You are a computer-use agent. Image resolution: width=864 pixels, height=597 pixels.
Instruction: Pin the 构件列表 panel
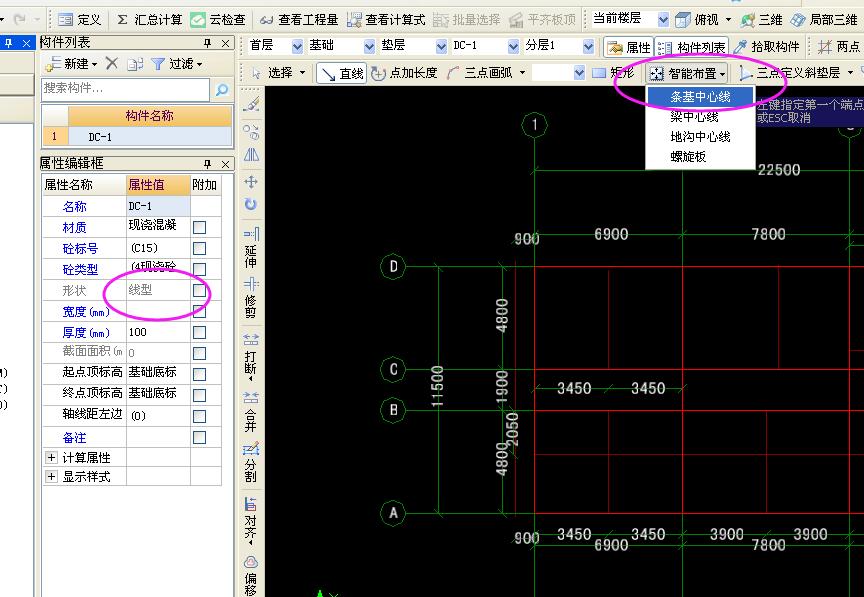207,42
